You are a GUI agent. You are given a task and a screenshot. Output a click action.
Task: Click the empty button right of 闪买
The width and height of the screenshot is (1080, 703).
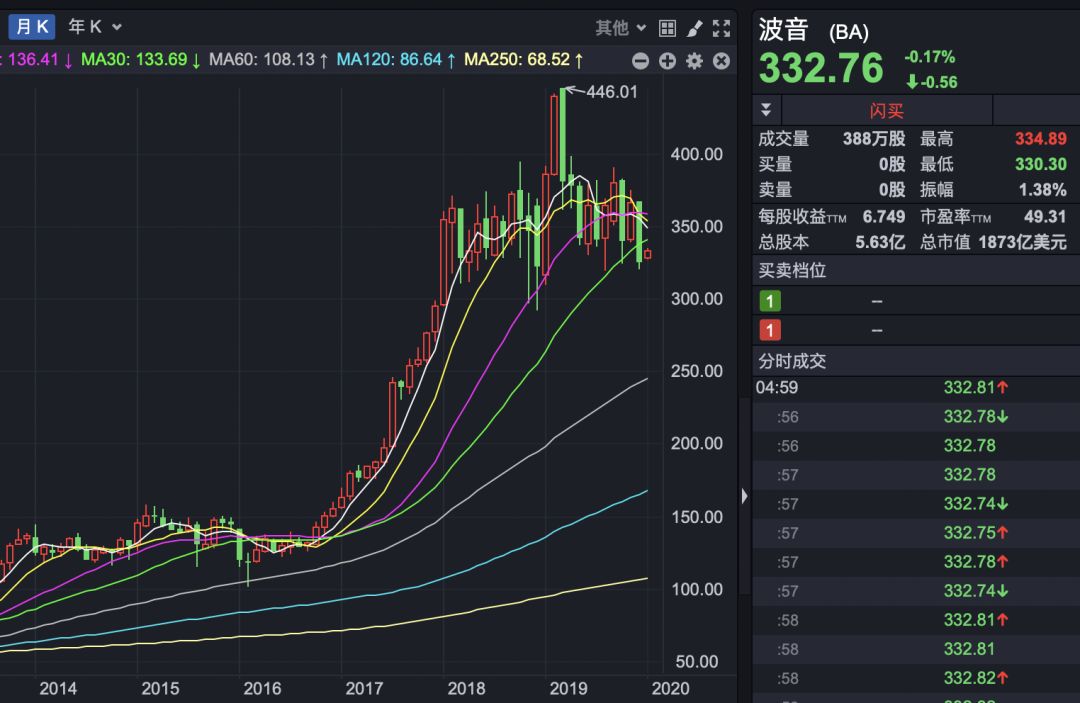(x=1035, y=110)
